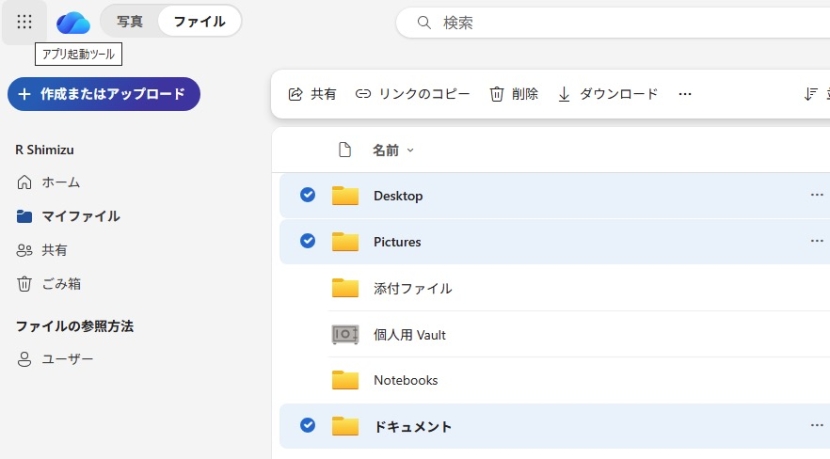
Task: Click 削除 in the toolbar
Action: point(514,94)
